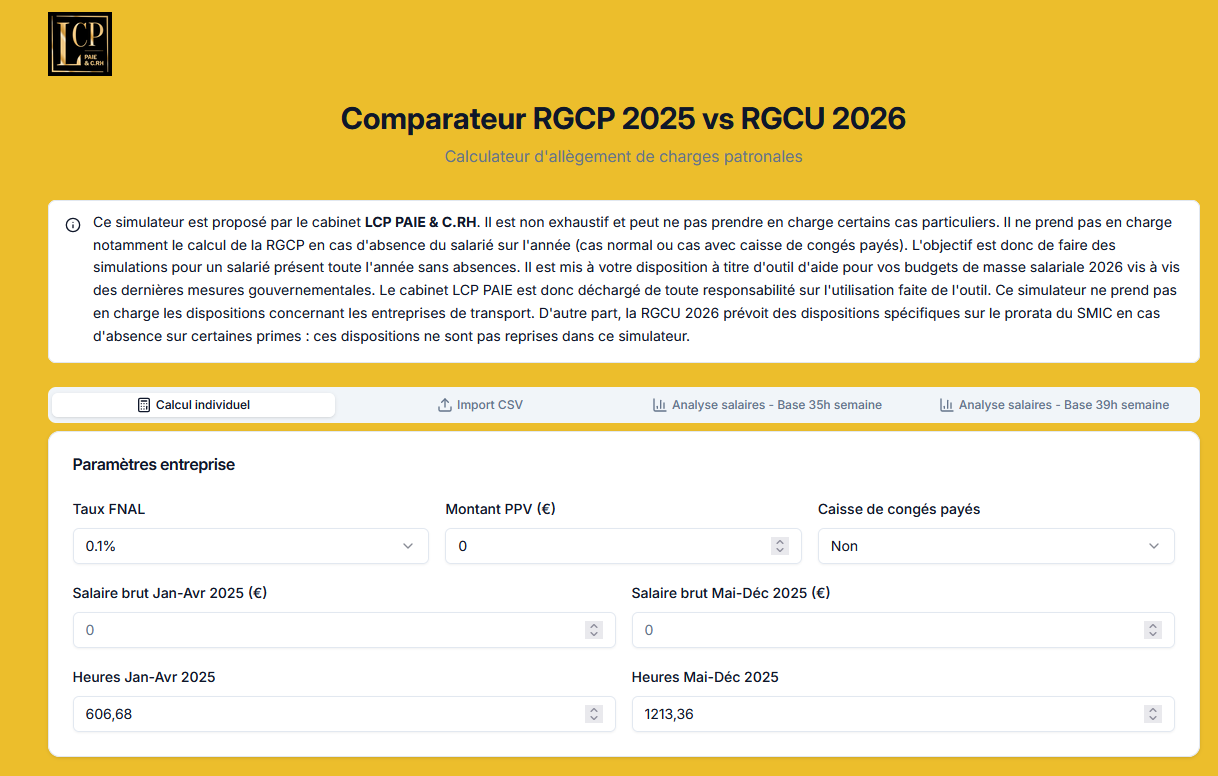Image resolution: width=1218 pixels, height=776 pixels.
Task: Open the Taux FNAL dropdown
Action: 250,546
